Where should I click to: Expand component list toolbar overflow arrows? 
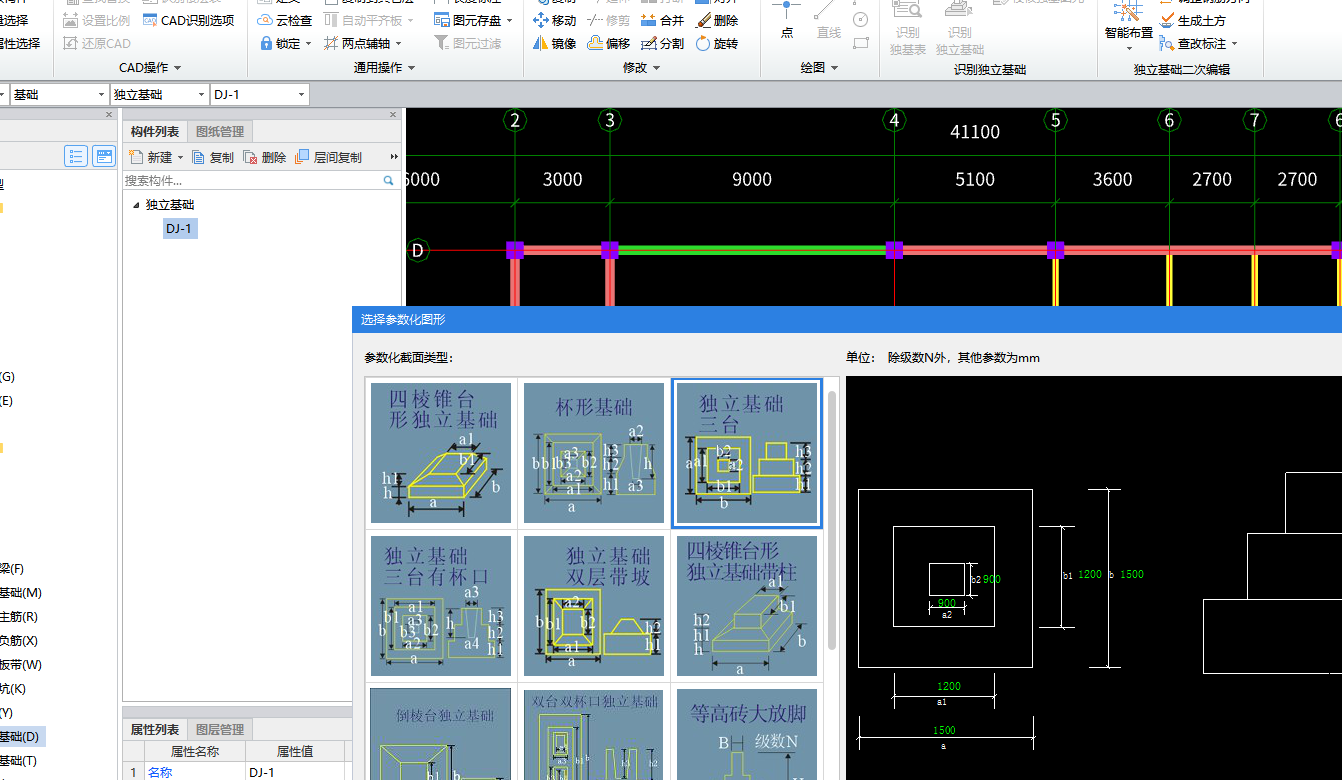(393, 157)
